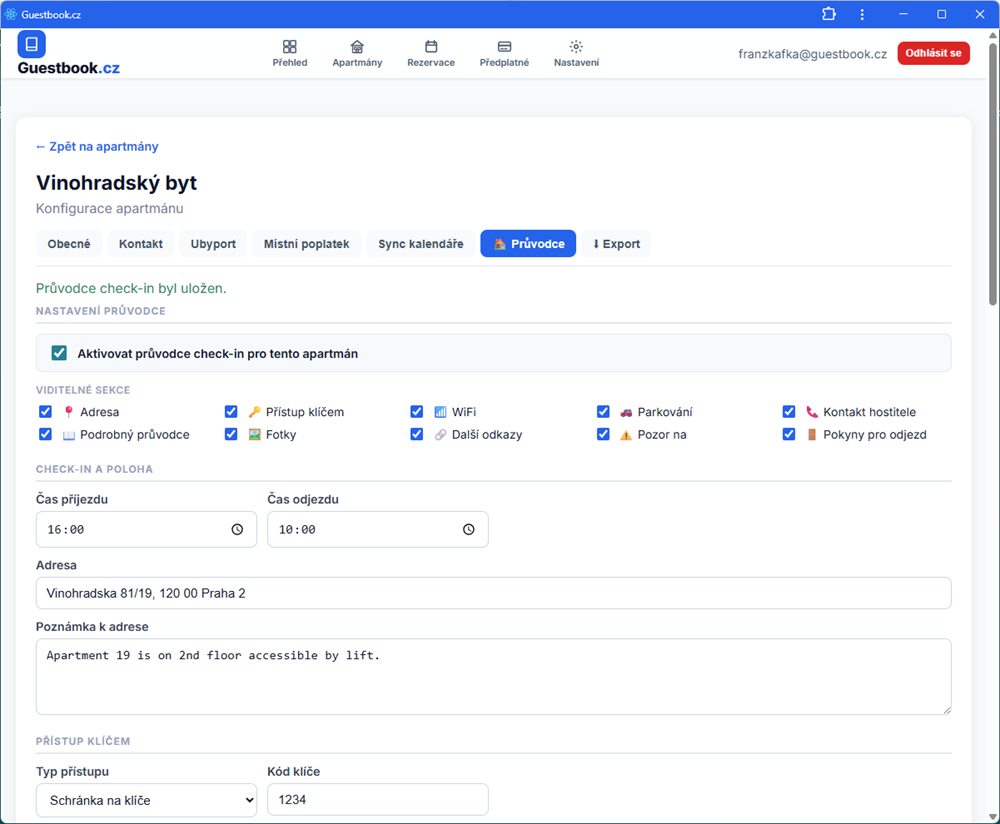Click the Čas příjezdu time field
Image resolution: width=1000 pixels, height=824 pixels.
pyautogui.click(x=146, y=529)
